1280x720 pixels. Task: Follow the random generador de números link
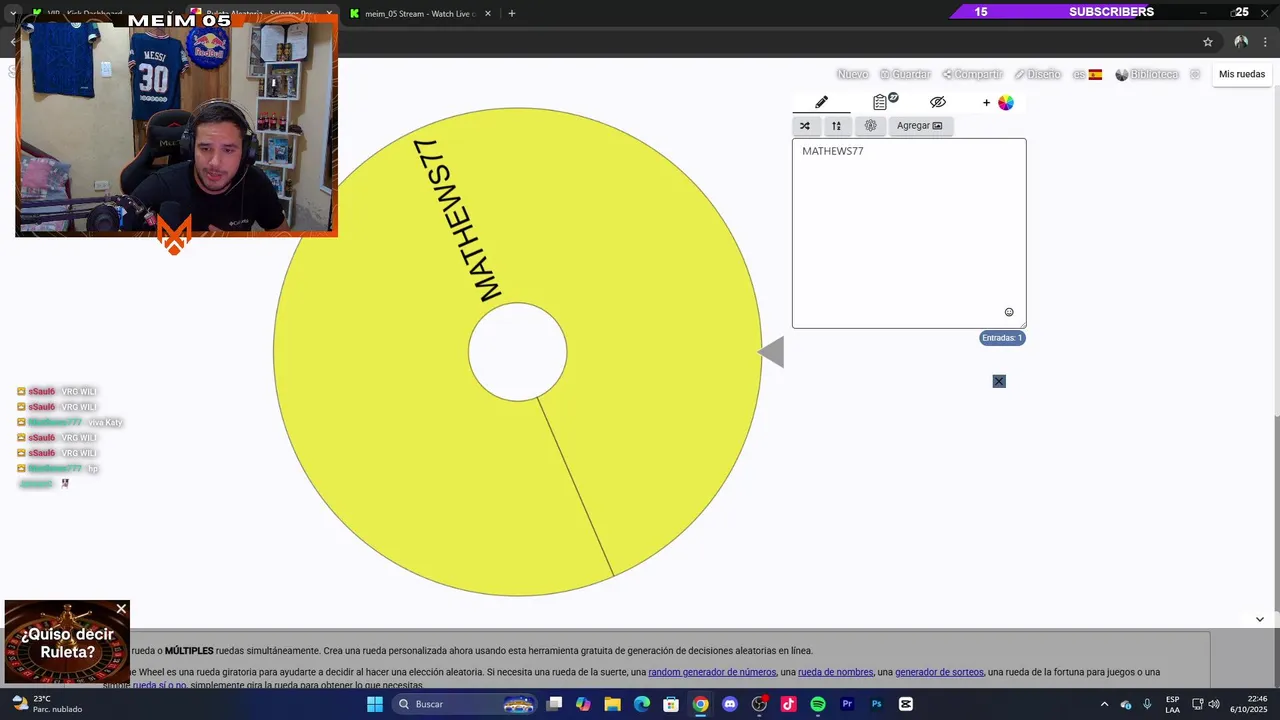coord(712,672)
